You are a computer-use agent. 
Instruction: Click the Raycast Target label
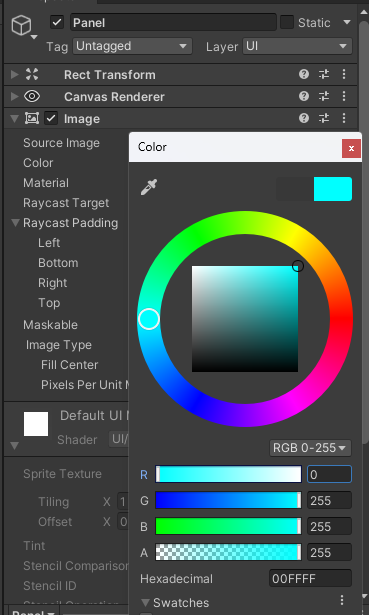pyautogui.click(x=66, y=203)
